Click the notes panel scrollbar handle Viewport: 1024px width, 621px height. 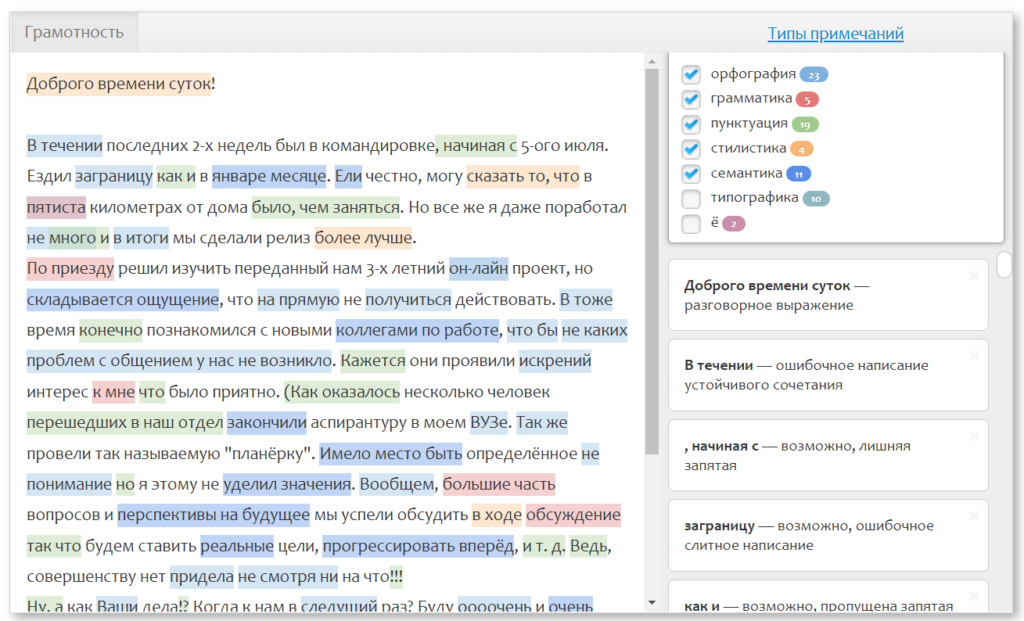coord(1003,264)
